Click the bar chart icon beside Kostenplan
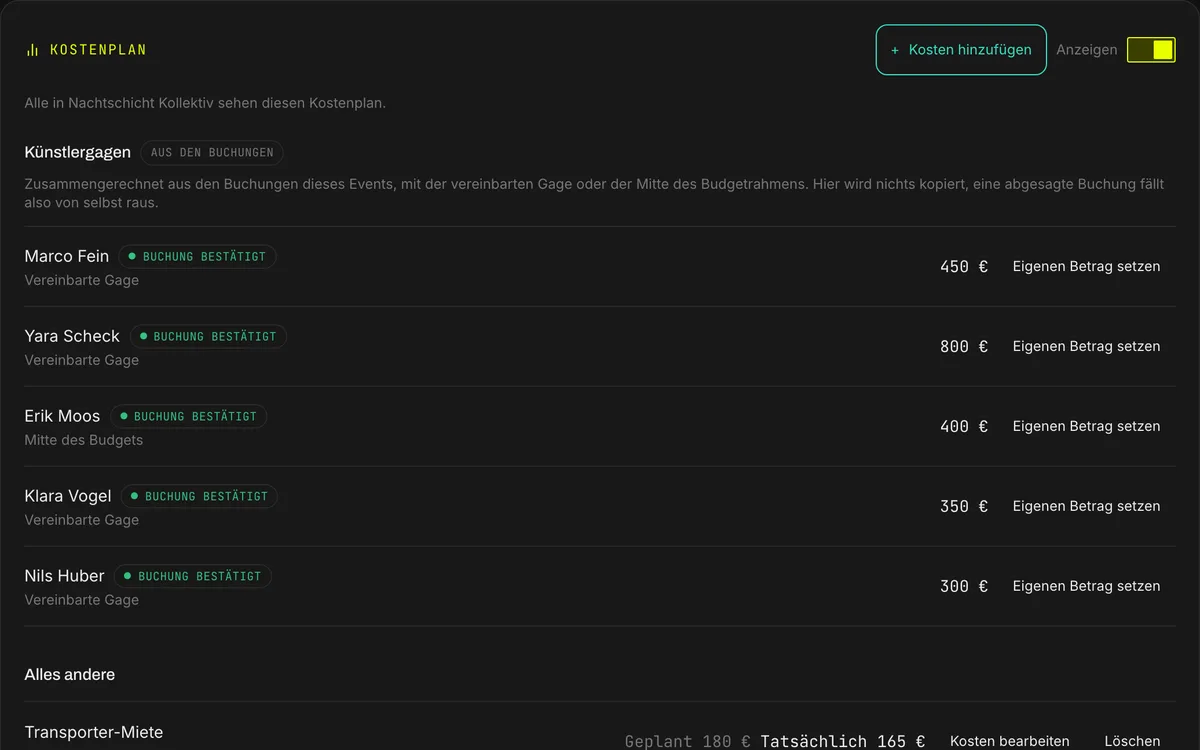The width and height of the screenshot is (1200, 750). pos(32,50)
